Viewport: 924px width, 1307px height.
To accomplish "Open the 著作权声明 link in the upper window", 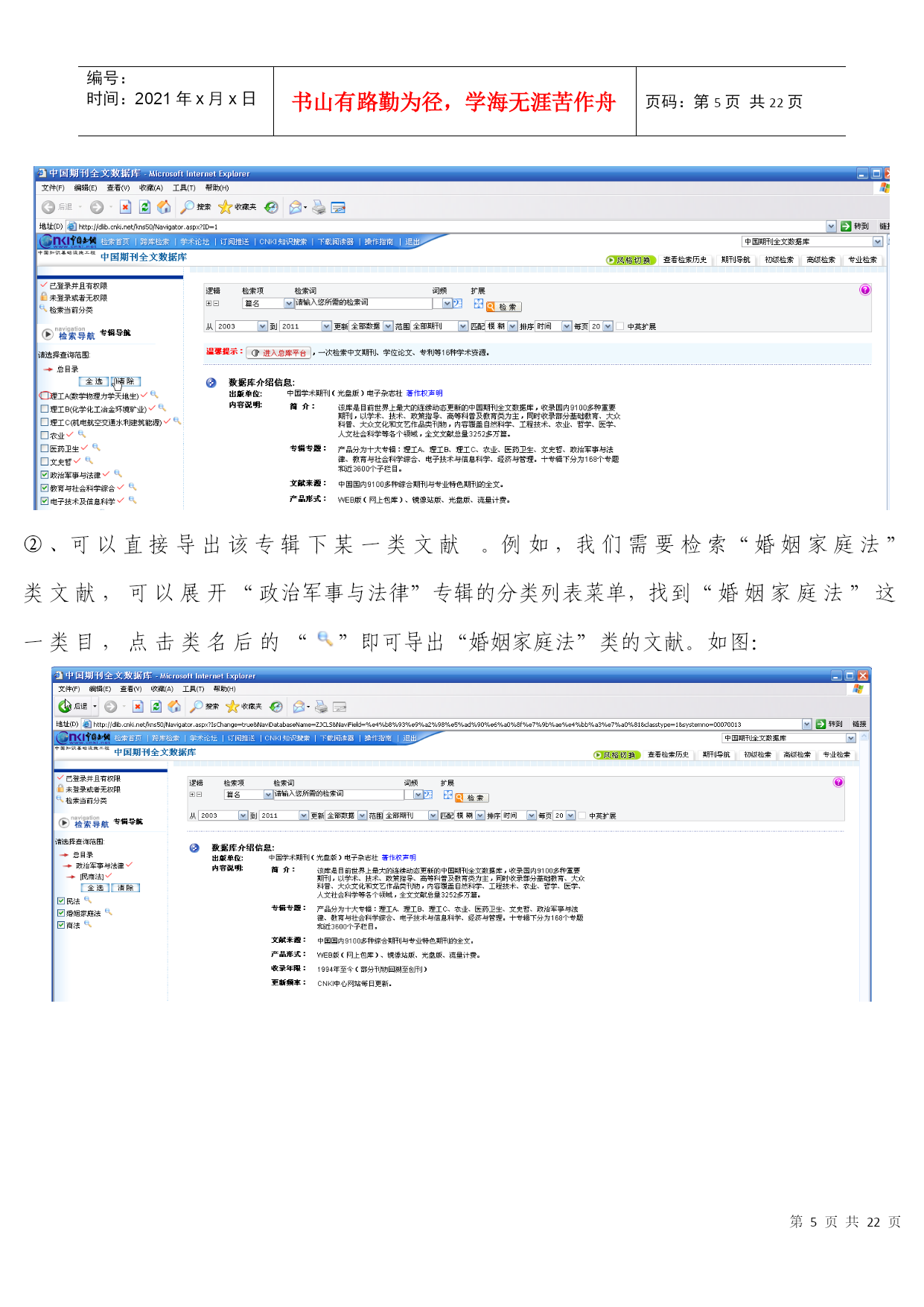I will 424,393.
